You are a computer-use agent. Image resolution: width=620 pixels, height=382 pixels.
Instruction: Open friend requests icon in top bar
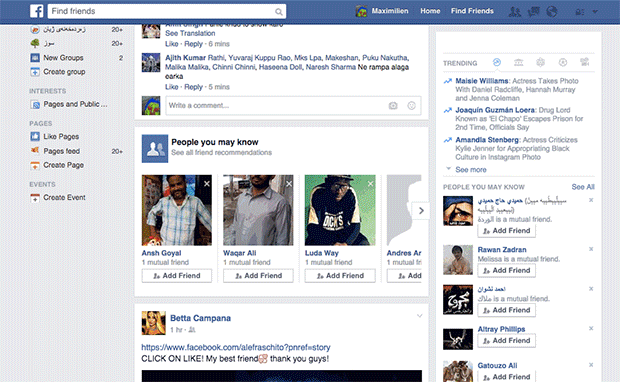tap(514, 11)
